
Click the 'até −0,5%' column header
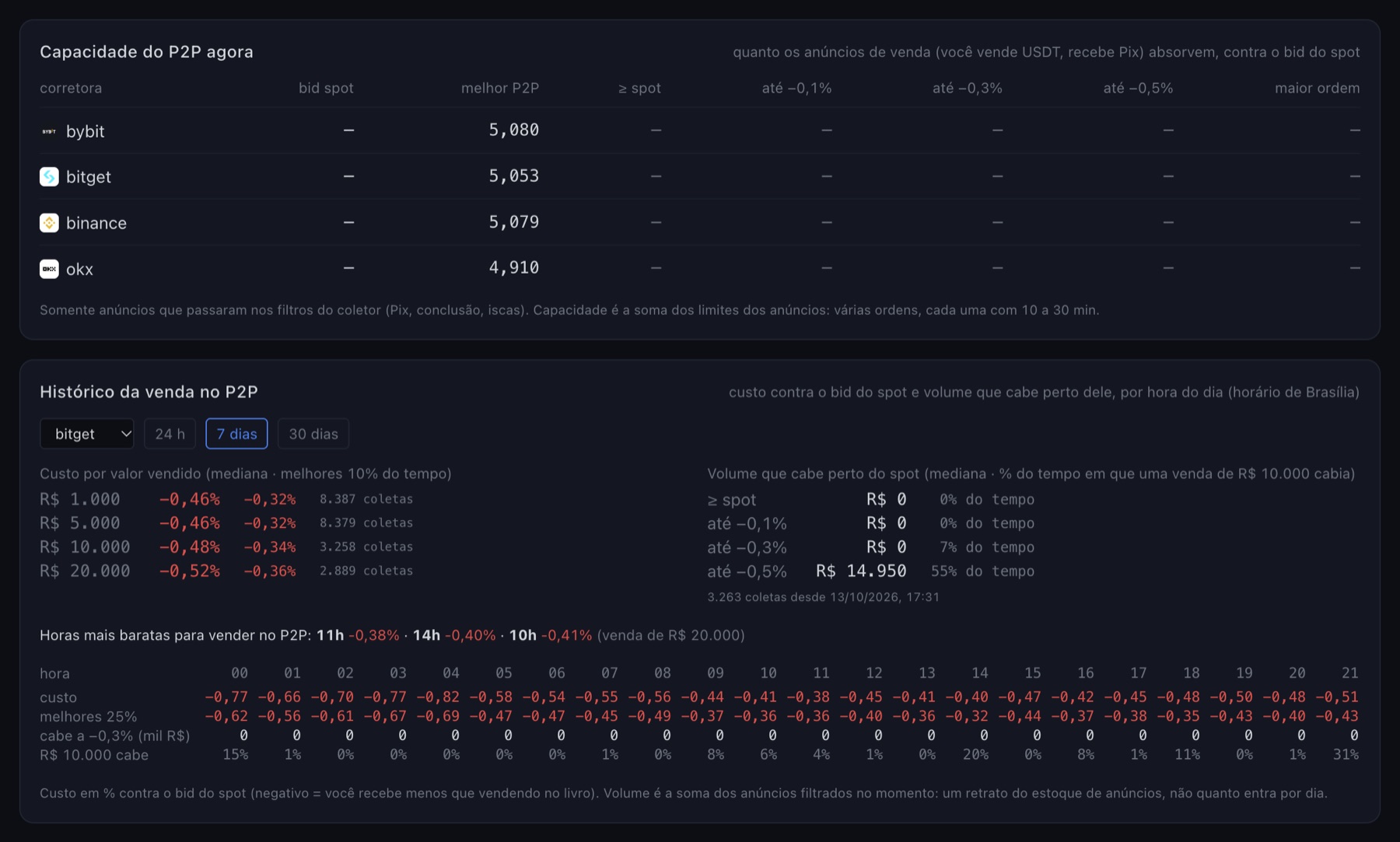coord(1138,88)
